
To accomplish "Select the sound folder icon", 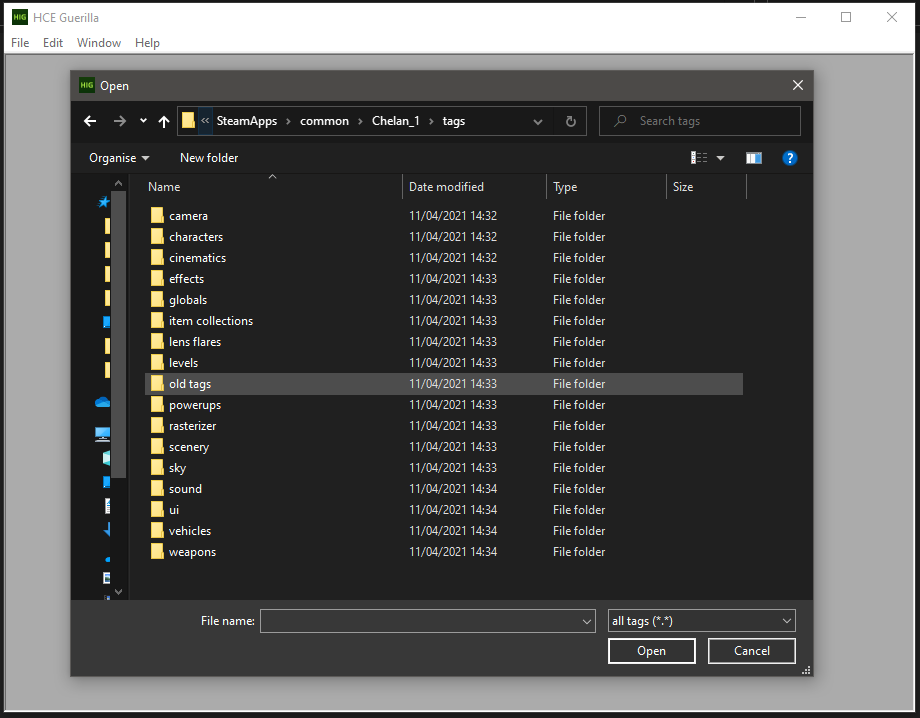I will 157,489.
